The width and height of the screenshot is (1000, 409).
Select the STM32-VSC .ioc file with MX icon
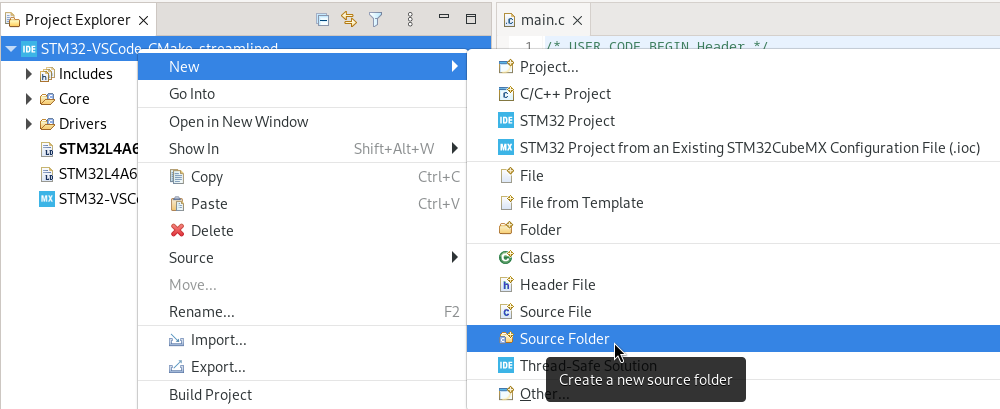coord(98,198)
